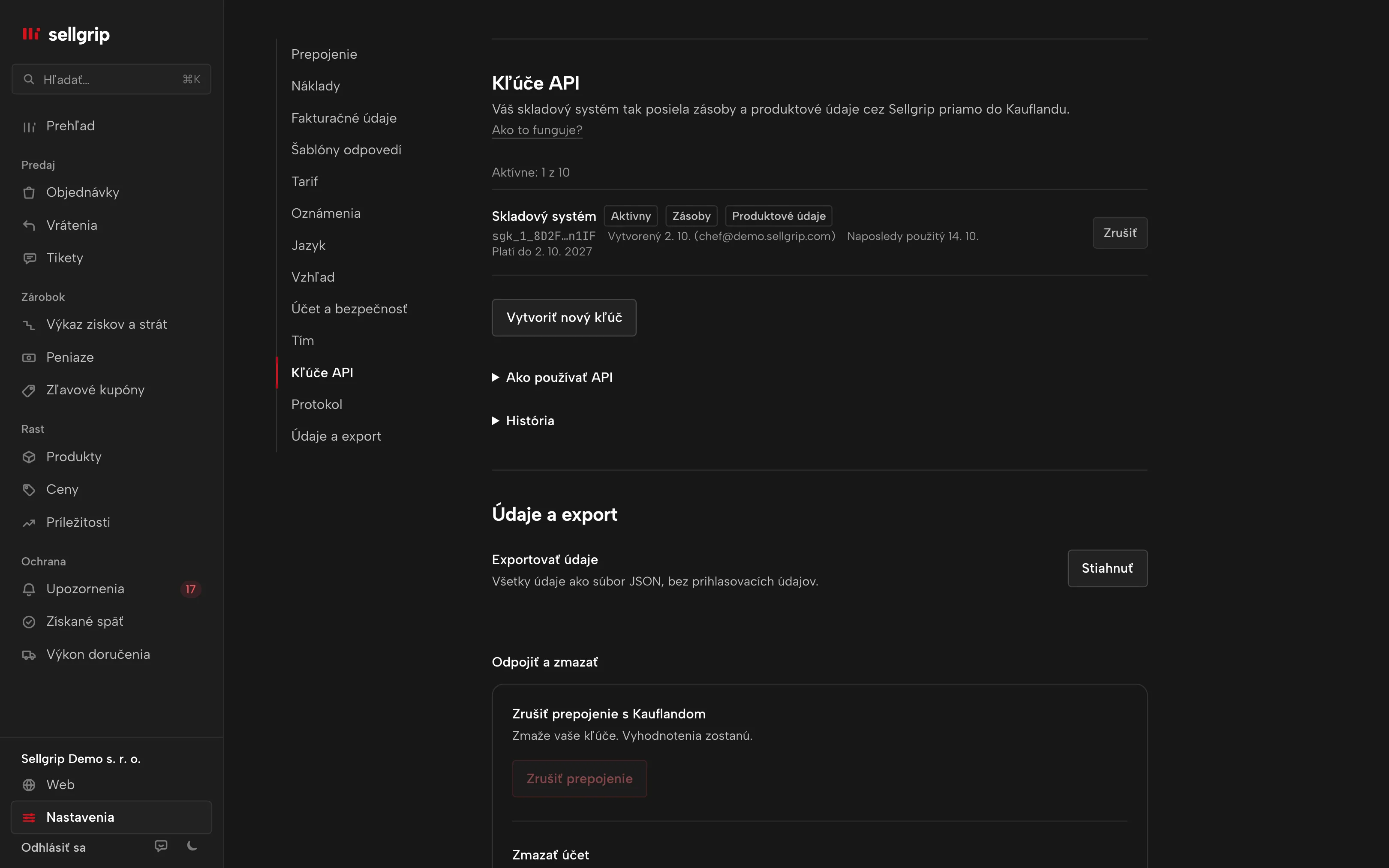Viewport: 1389px width, 868px height.
Task: Click the Výkon doručenia truck icon
Action: tap(29, 655)
